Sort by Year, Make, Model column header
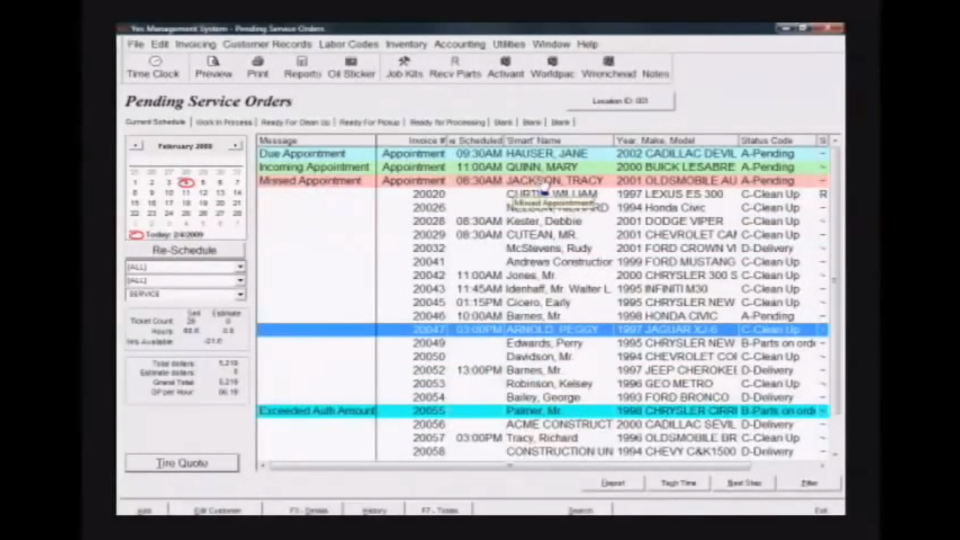The height and width of the screenshot is (540, 960). [676, 140]
